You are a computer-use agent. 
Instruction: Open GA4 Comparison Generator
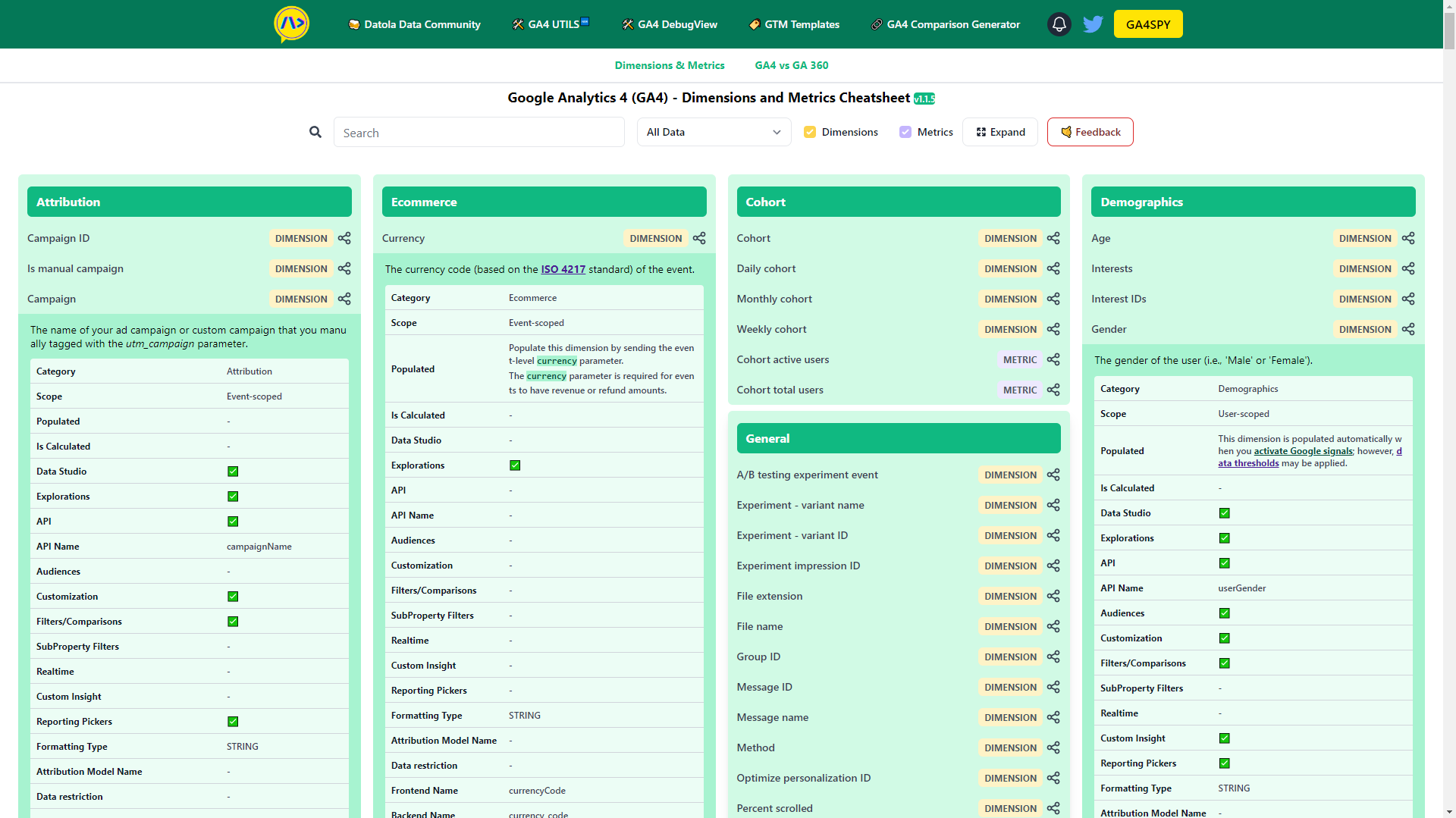945,24
